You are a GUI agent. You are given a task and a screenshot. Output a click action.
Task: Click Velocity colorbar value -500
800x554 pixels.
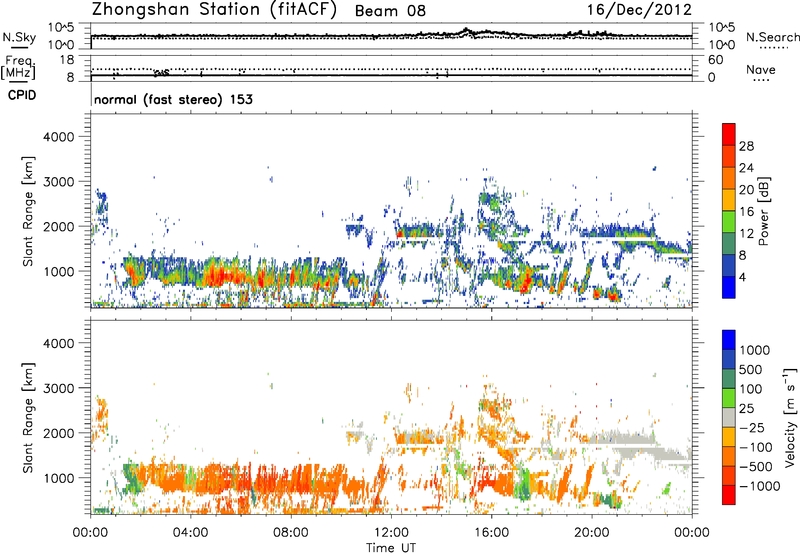pyautogui.click(x=755, y=466)
